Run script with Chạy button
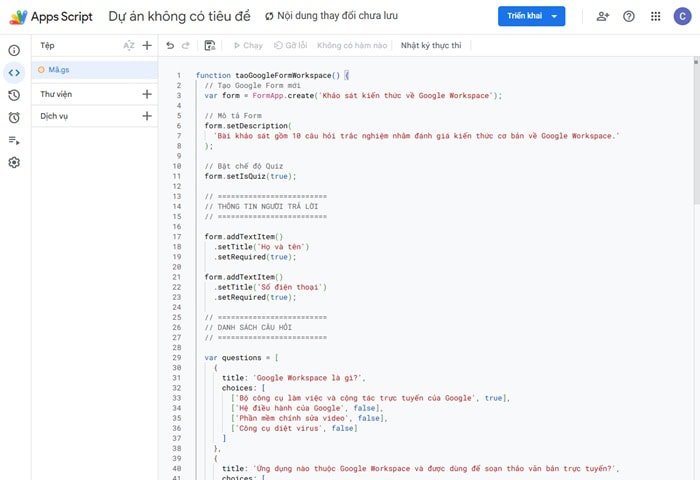 click(248, 46)
